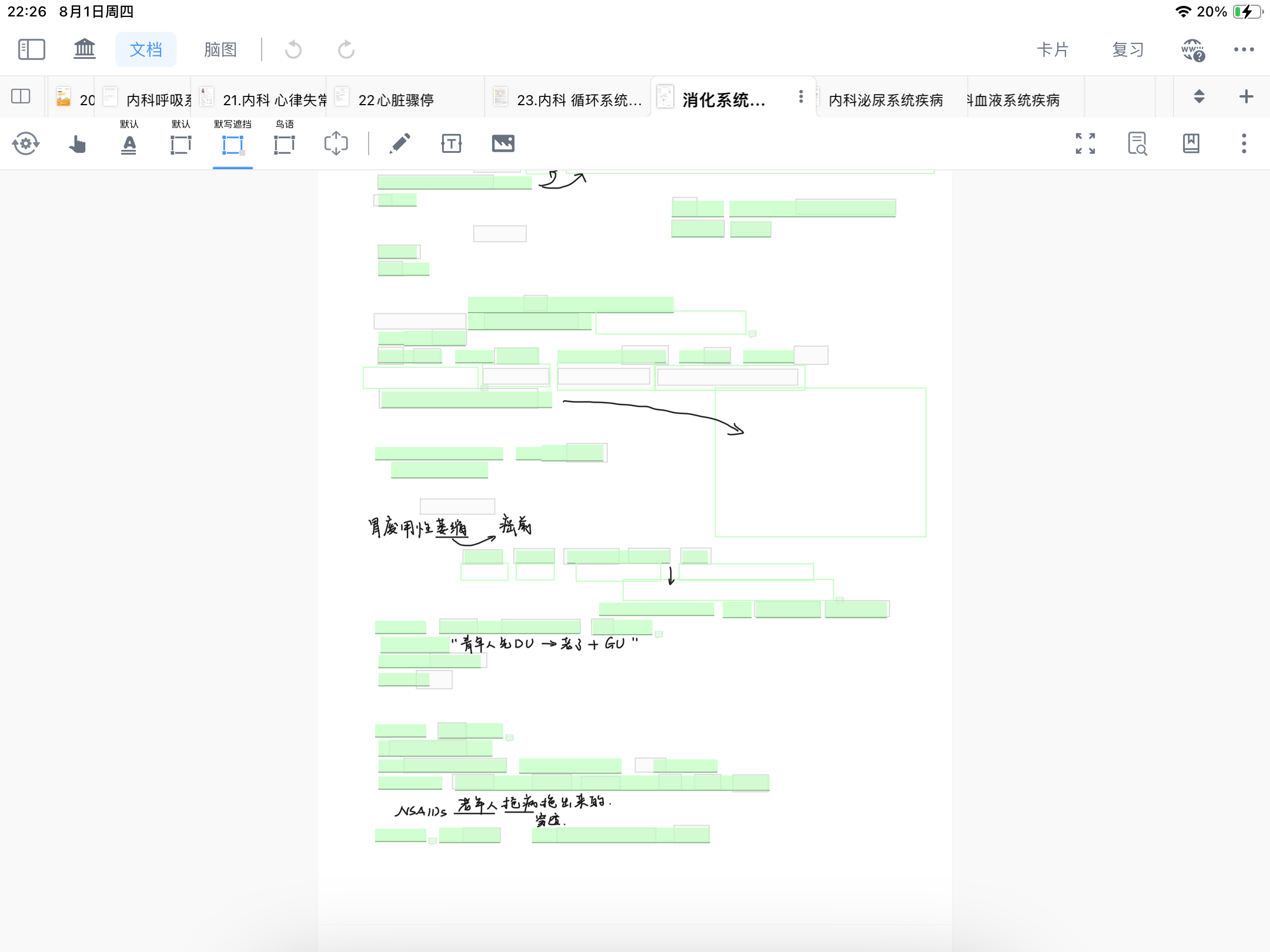Tap the small comment marker below 老了+GU note

click(x=659, y=634)
